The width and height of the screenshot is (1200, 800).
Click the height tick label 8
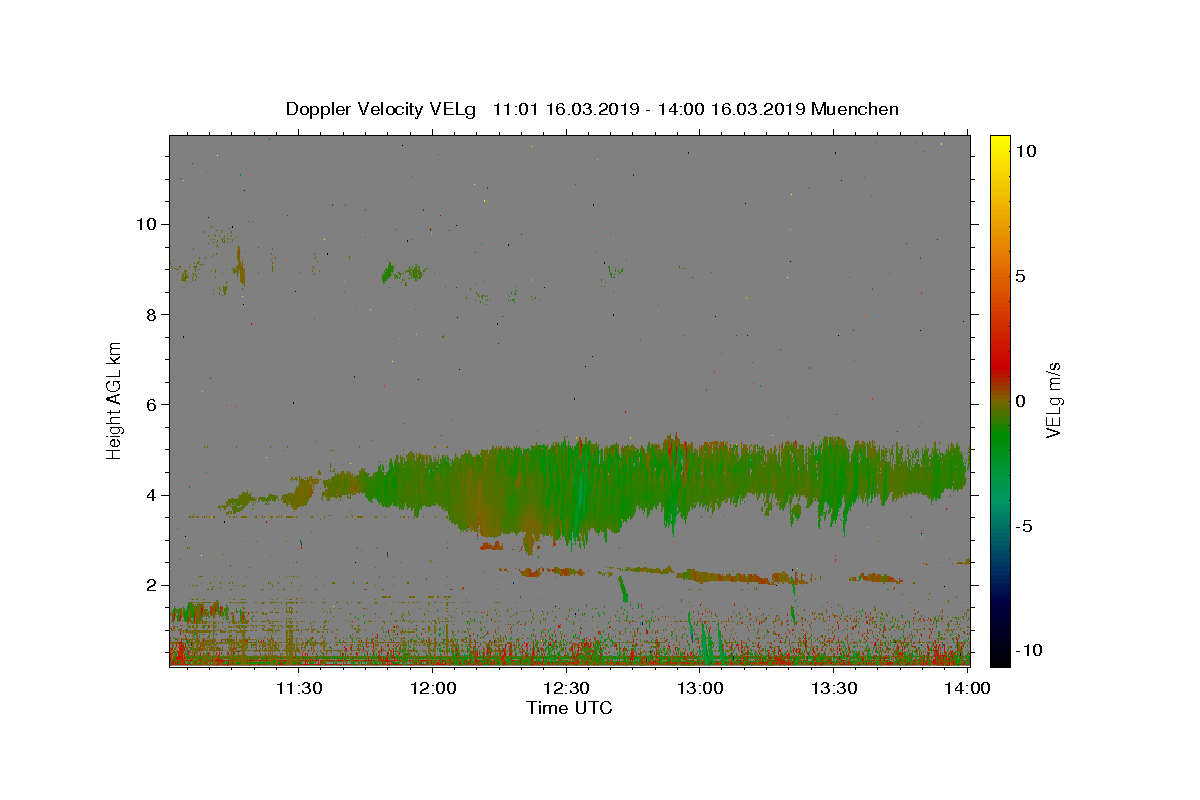coord(154,314)
